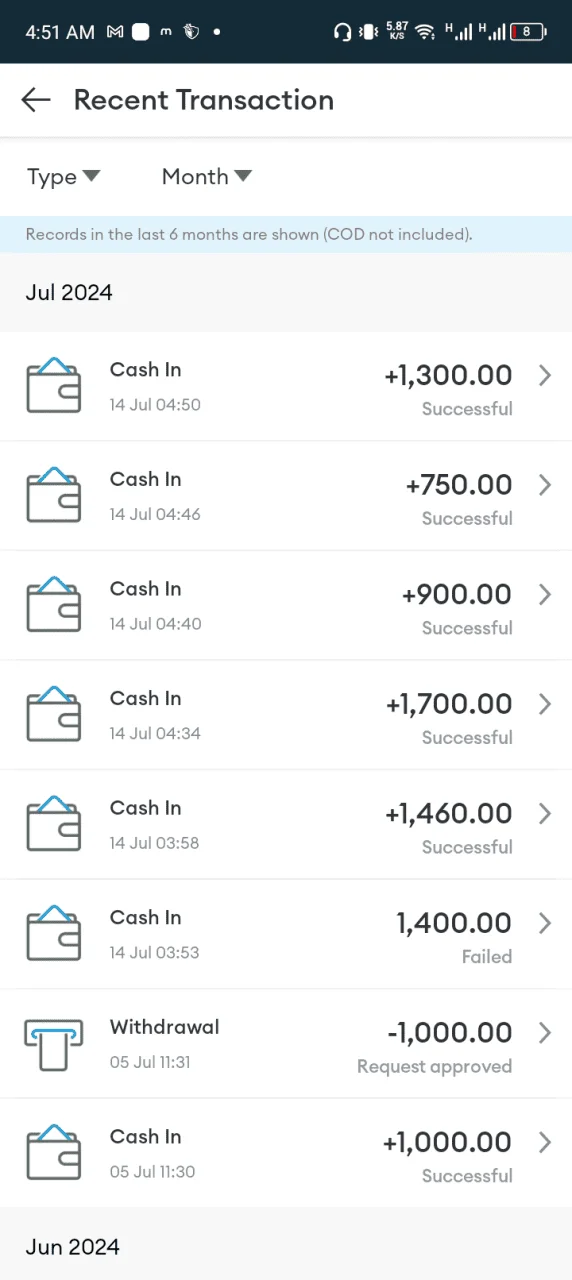Tap wallet icon of failed 1,400.00 Cash In
572x1280 pixels.
(x=53, y=934)
